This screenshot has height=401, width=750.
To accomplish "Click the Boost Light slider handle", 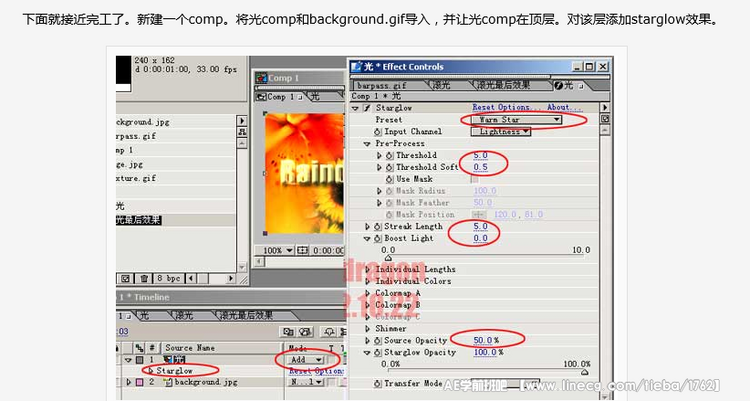I will [x=388, y=258].
